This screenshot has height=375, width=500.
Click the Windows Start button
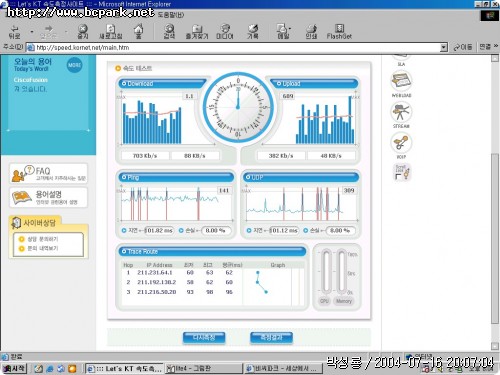(14, 368)
